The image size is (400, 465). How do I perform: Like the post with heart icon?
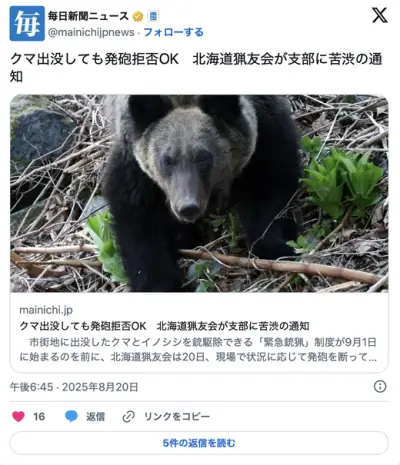click(18, 416)
